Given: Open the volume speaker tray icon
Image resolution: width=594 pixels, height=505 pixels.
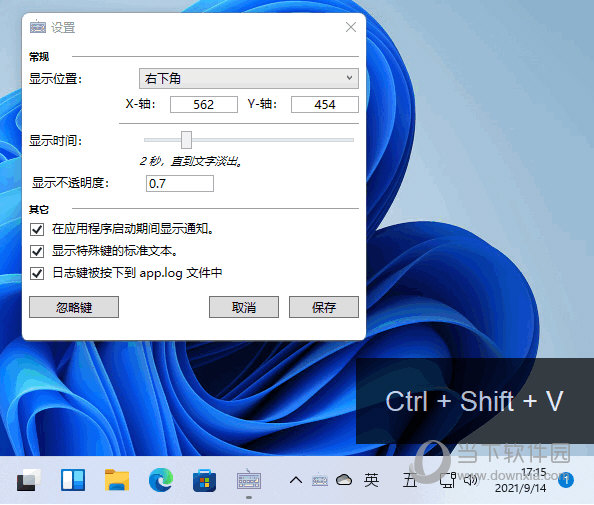Looking at the screenshot, I should pos(471,480).
